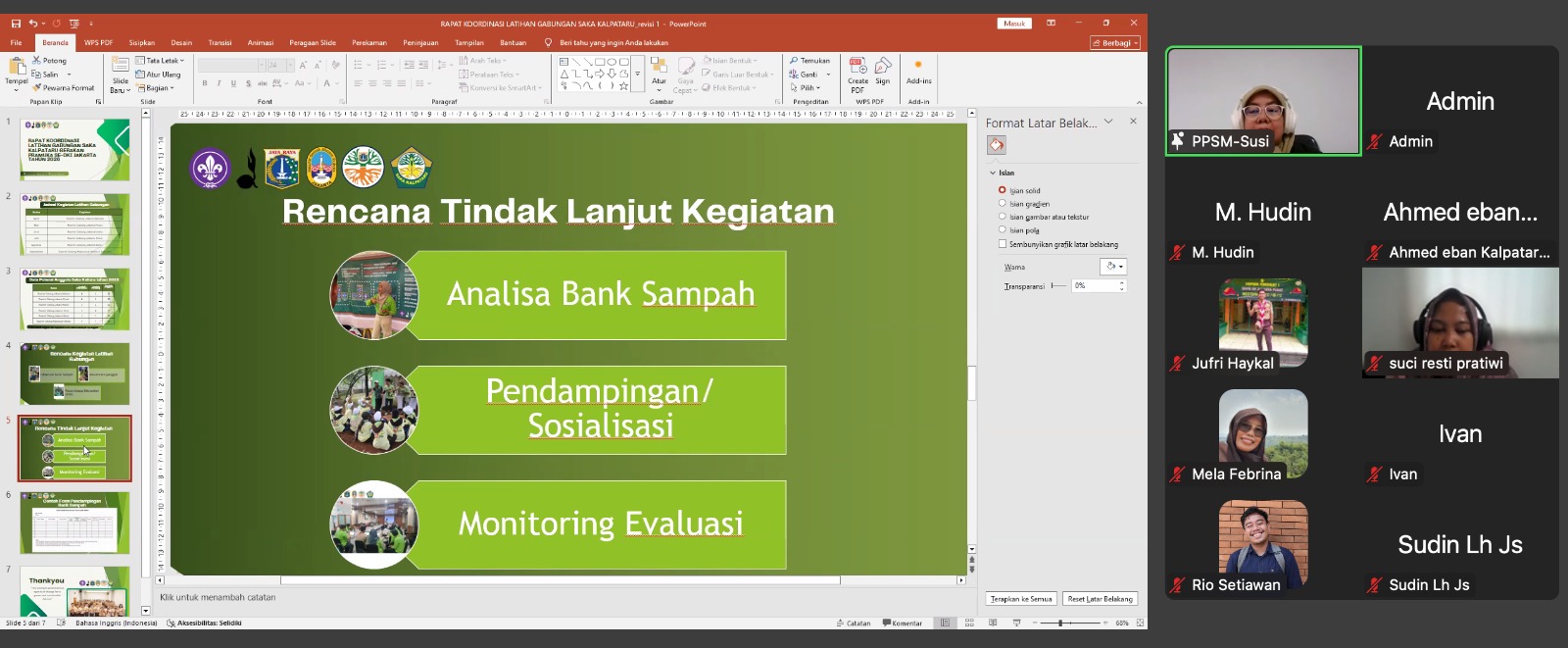Click the zoom slider in status bar
Image resolution: width=1568 pixels, height=648 pixels.
(x=1060, y=623)
